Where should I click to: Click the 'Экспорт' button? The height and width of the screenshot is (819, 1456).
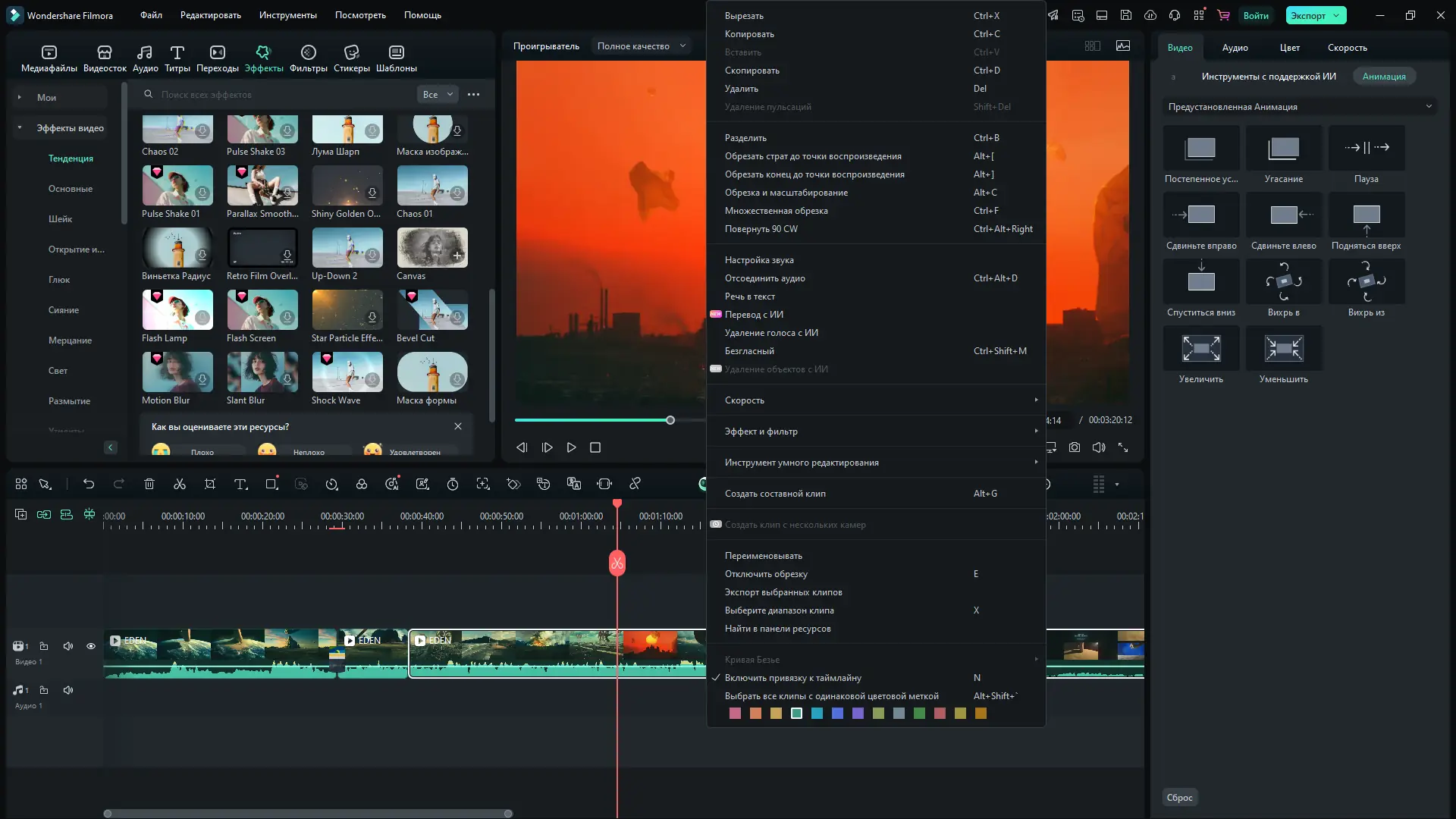click(x=1309, y=15)
